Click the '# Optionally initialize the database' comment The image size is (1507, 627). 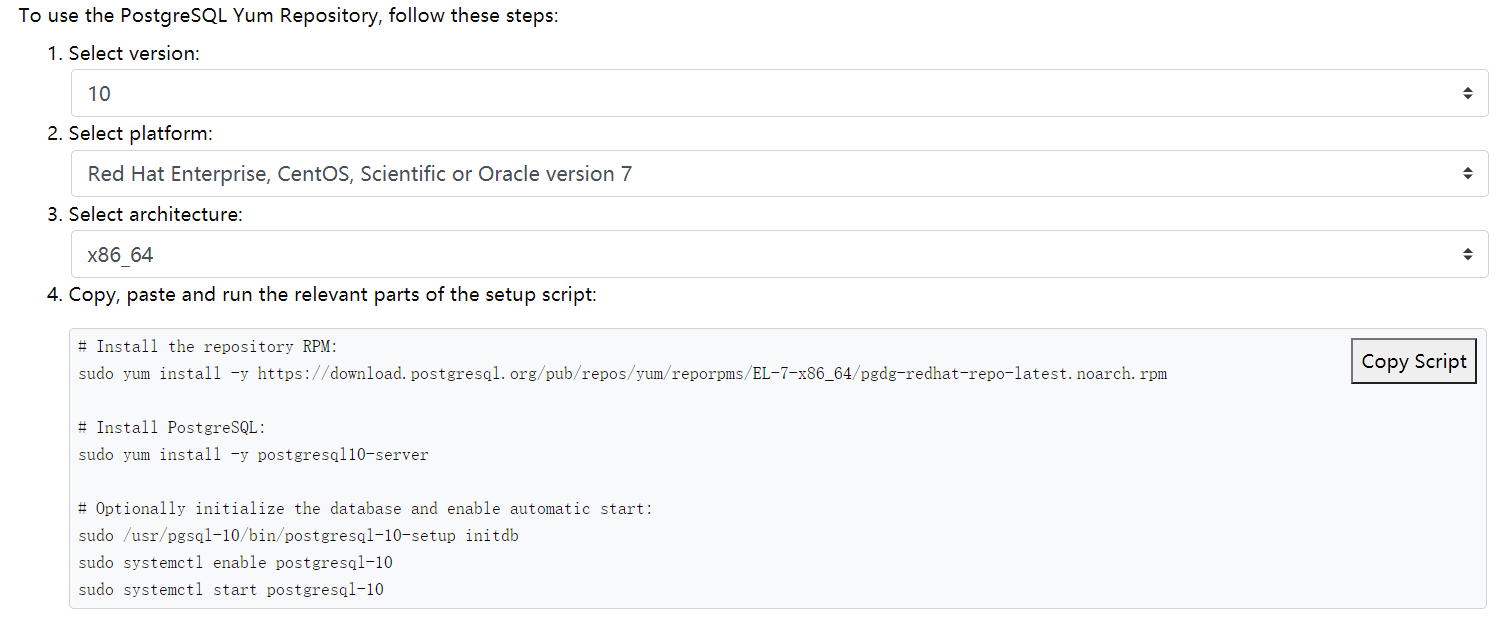click(365, 509)
